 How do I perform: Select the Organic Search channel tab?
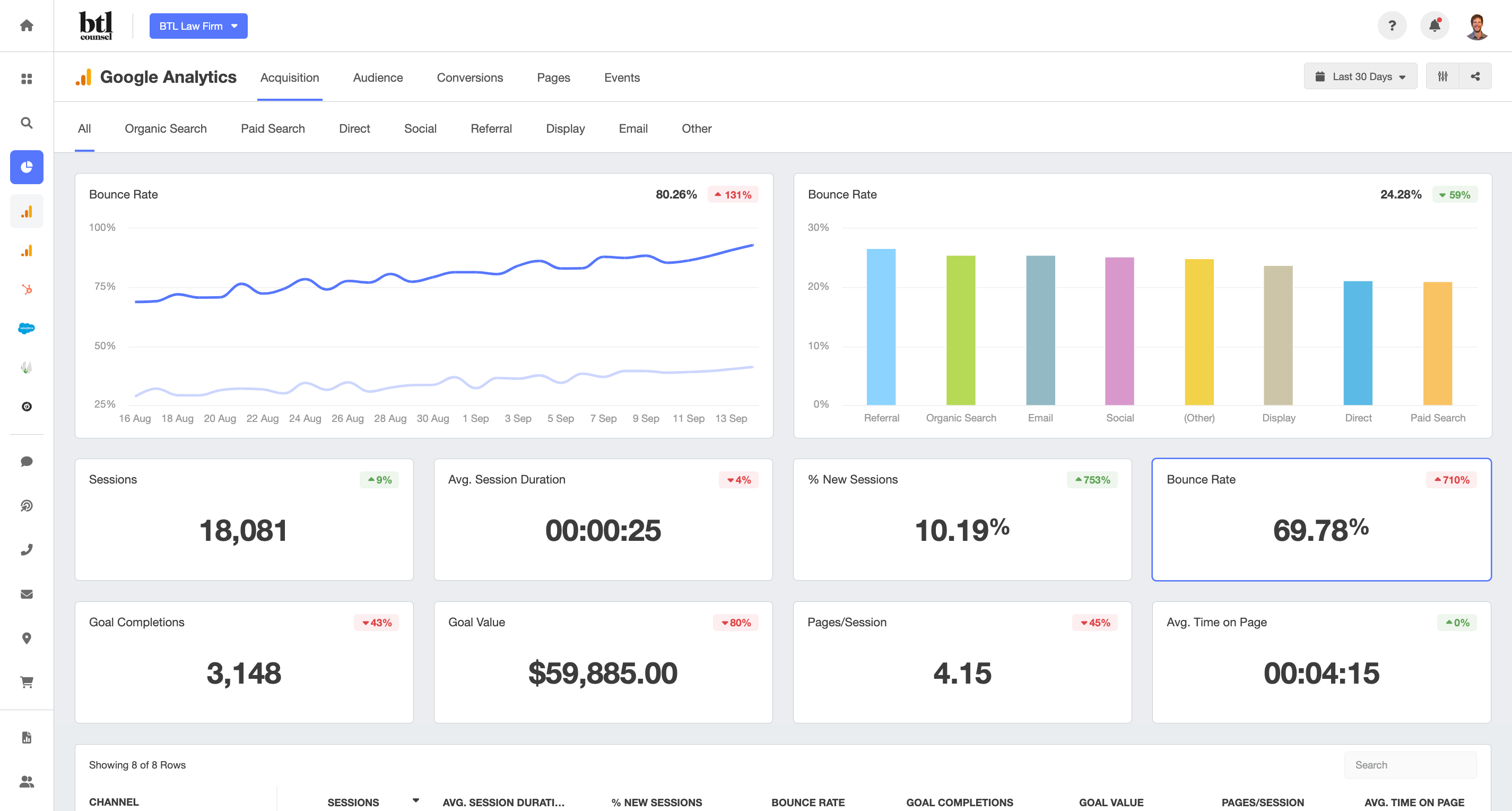click(166, 128)
